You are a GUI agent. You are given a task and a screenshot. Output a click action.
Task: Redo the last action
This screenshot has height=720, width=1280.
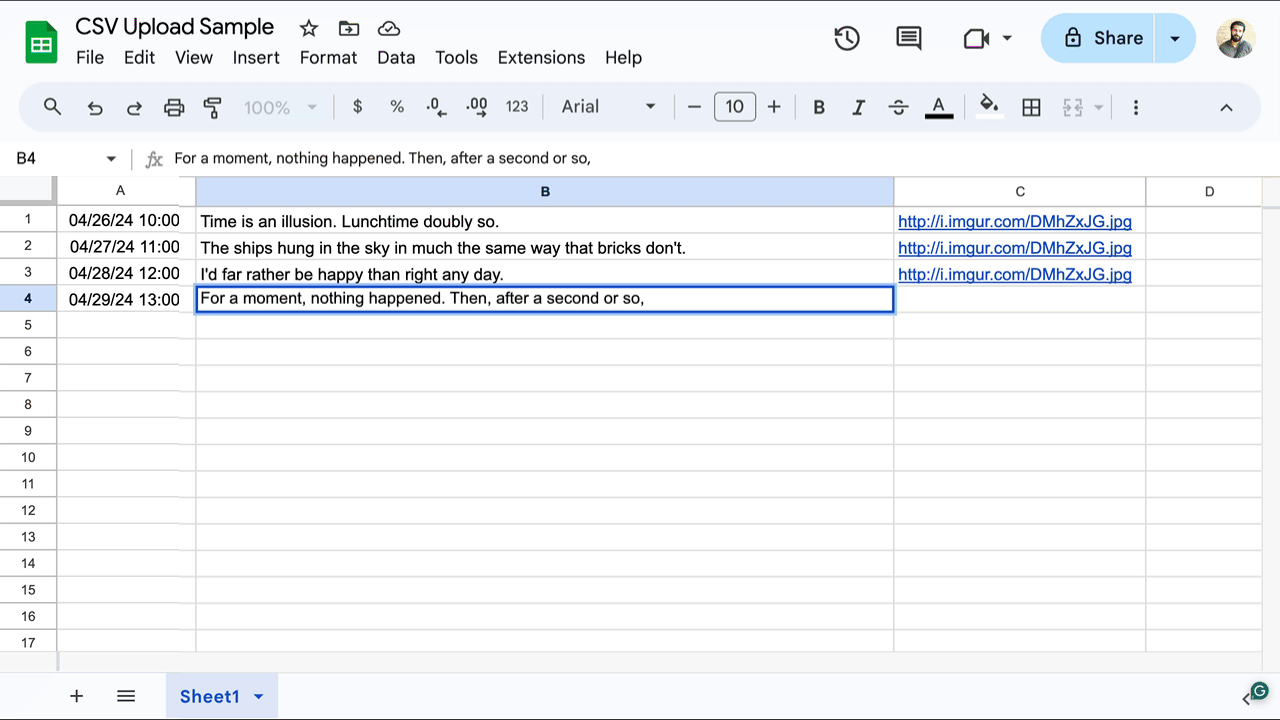point(134,107)
